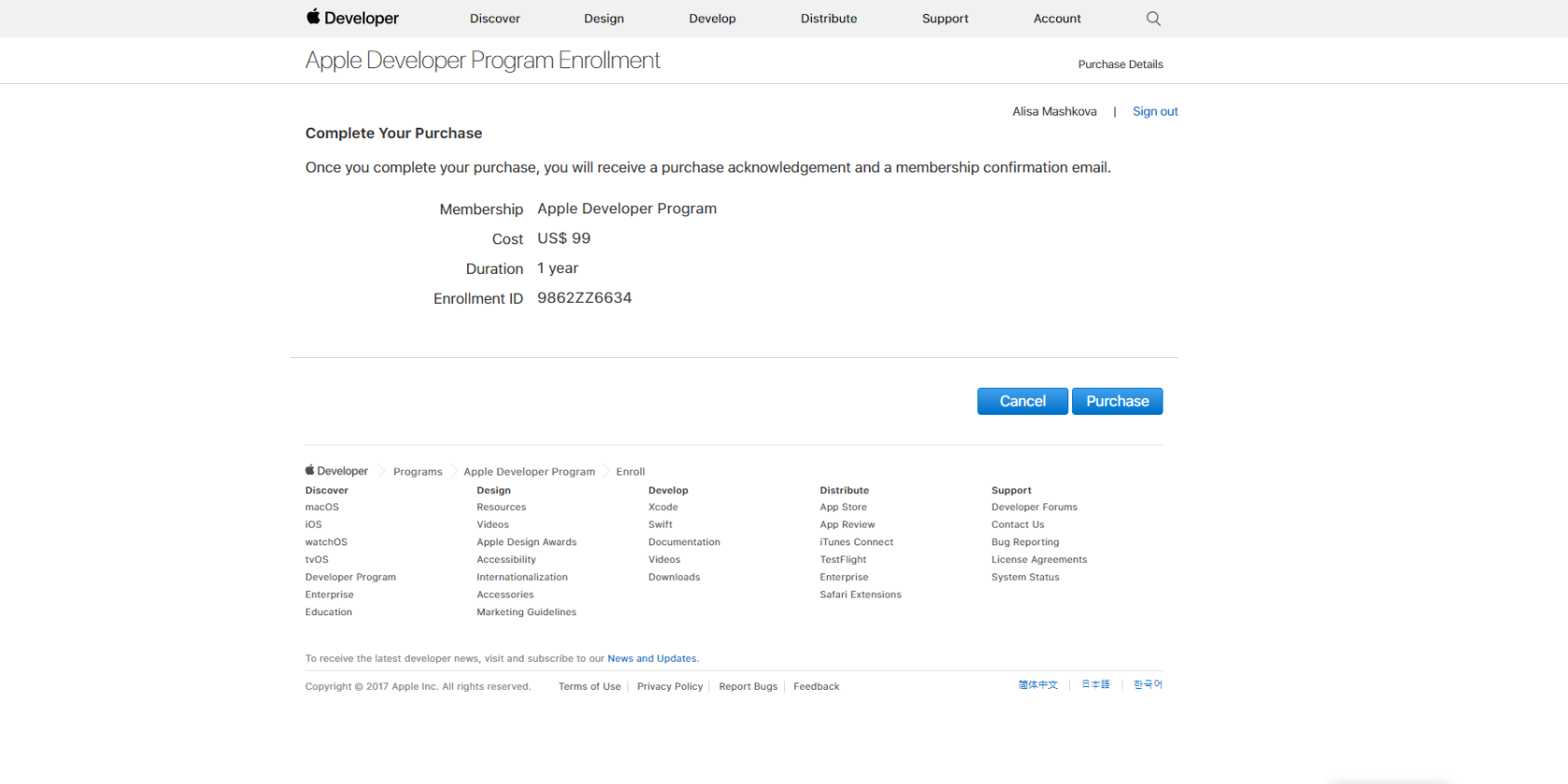The width and height of the screenshot is (1568, 784).
Task: Open the Xcode link
Action: point(663,507)
